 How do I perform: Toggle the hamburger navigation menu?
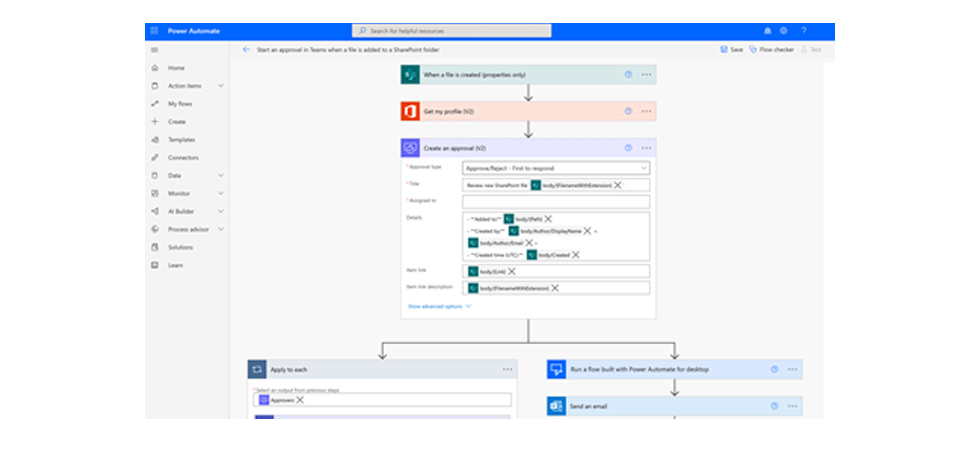pos(154,49)
